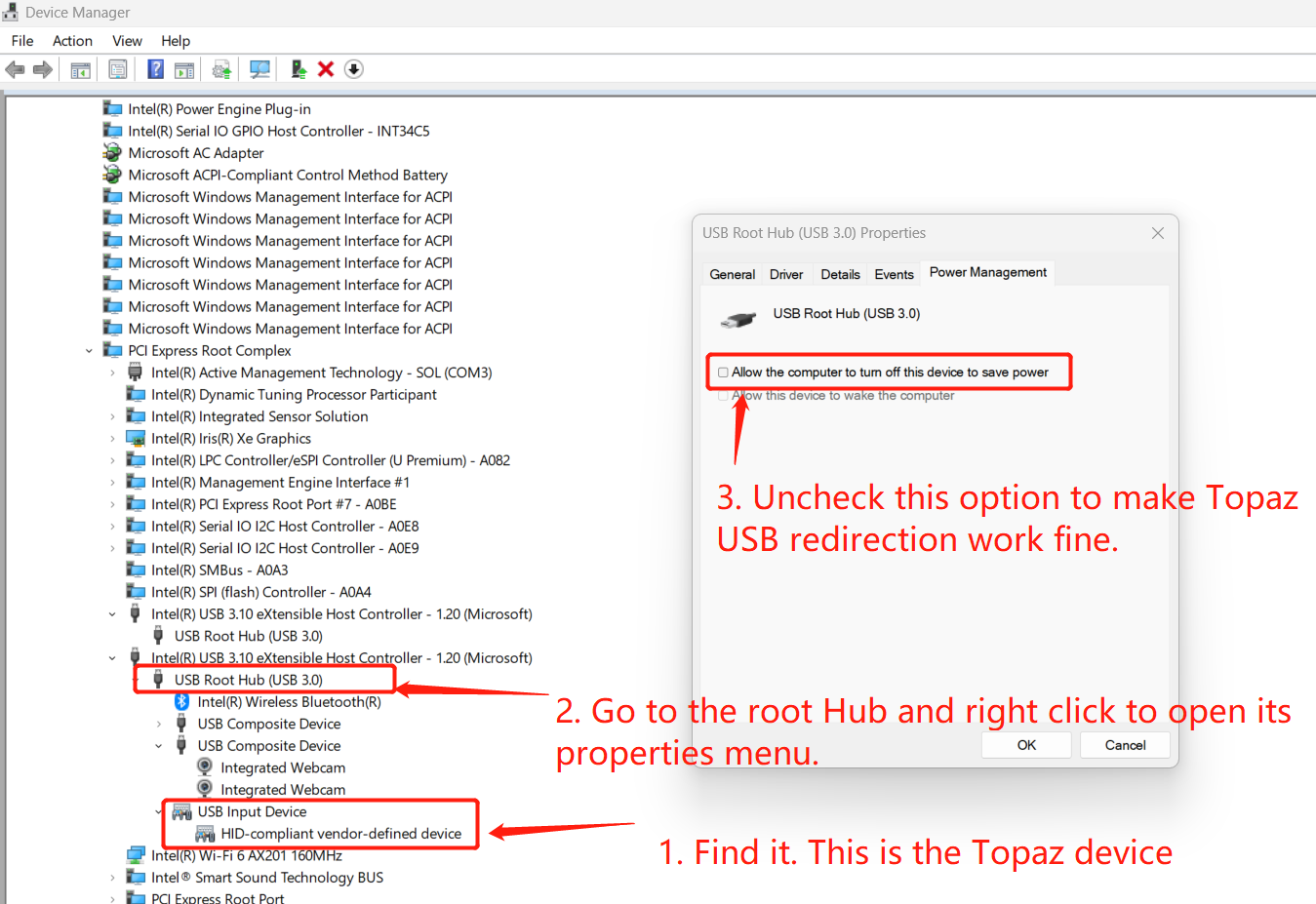Image resolution: width=1316 pixels, height=904 pixels.
Task: Select Intel(R) Wi-Fi 6 AX201 160MHz
Action: [247, 856]
